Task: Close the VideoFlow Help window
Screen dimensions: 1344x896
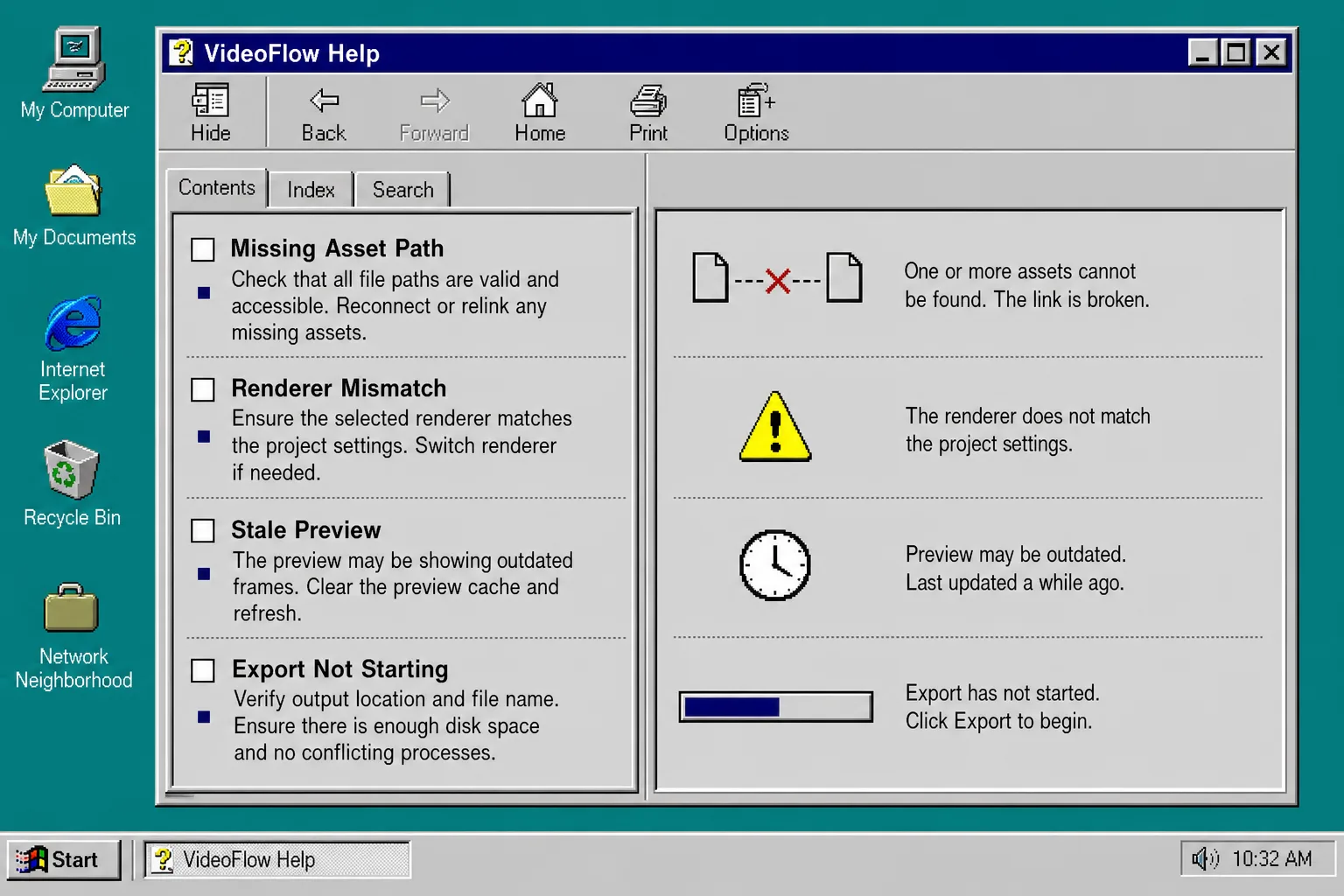Action: (1271, 53)
